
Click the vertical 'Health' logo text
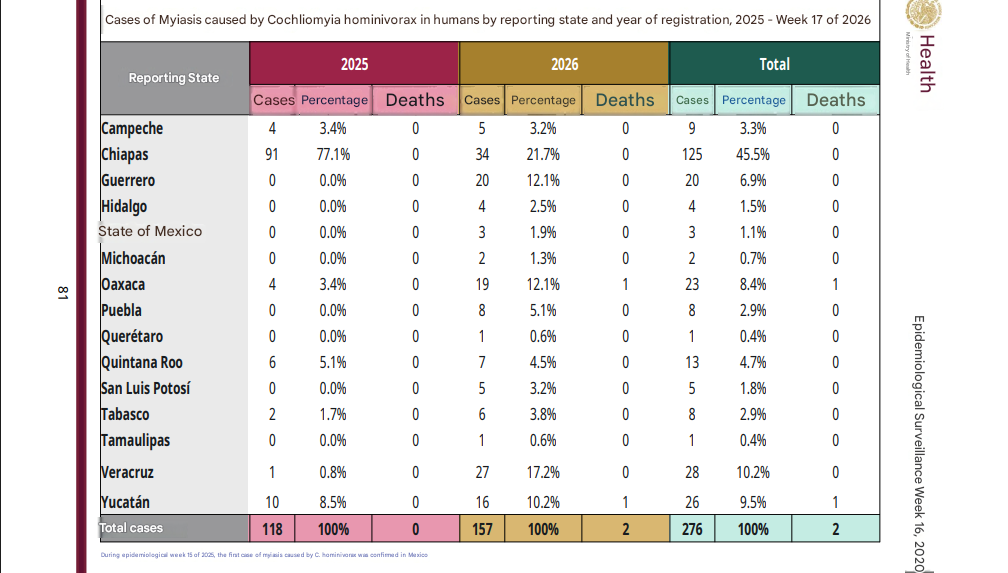click(x=926, y=64)
